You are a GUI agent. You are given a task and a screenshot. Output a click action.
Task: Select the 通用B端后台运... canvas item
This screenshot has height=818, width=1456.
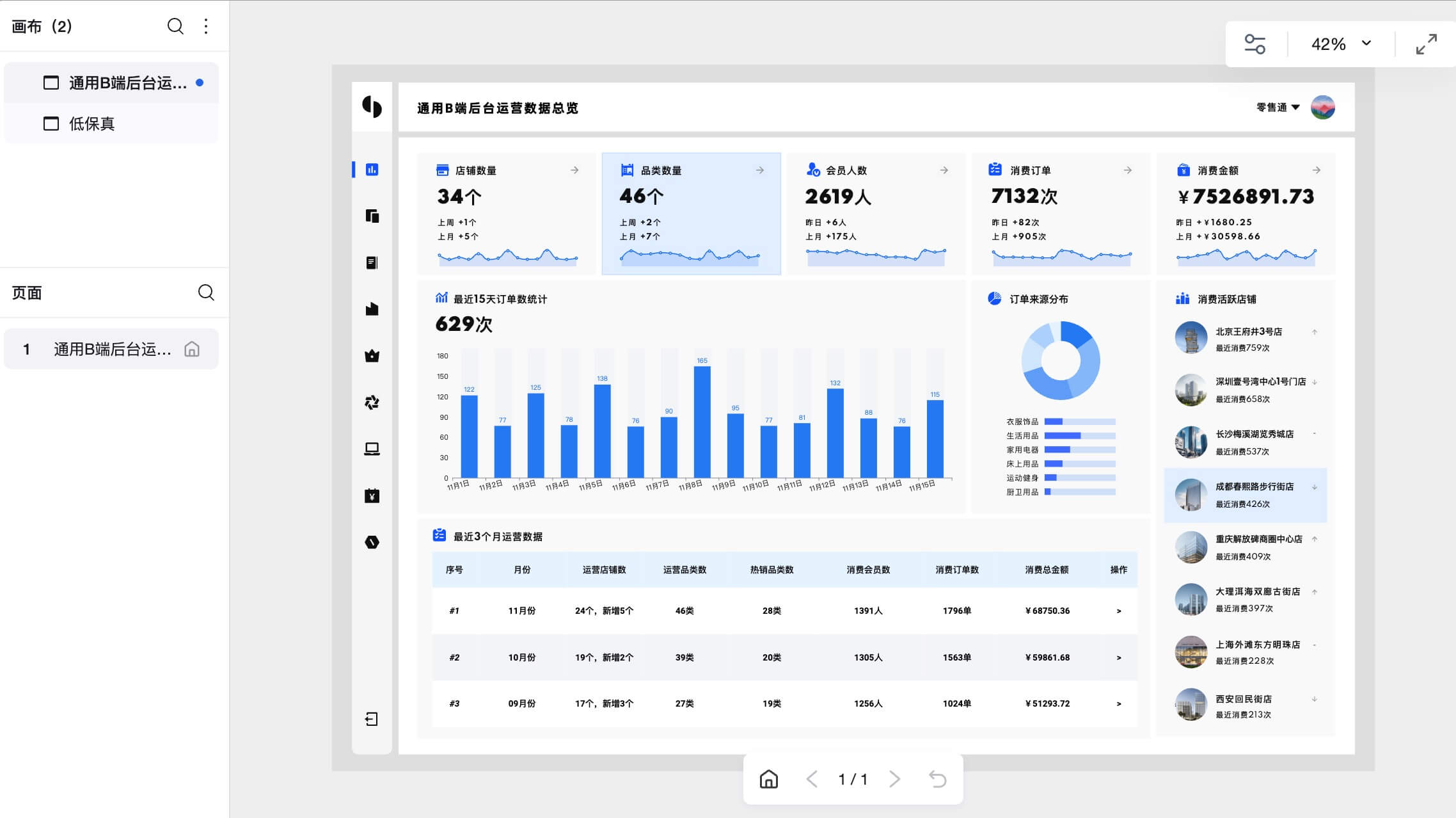tap(127, 83)
